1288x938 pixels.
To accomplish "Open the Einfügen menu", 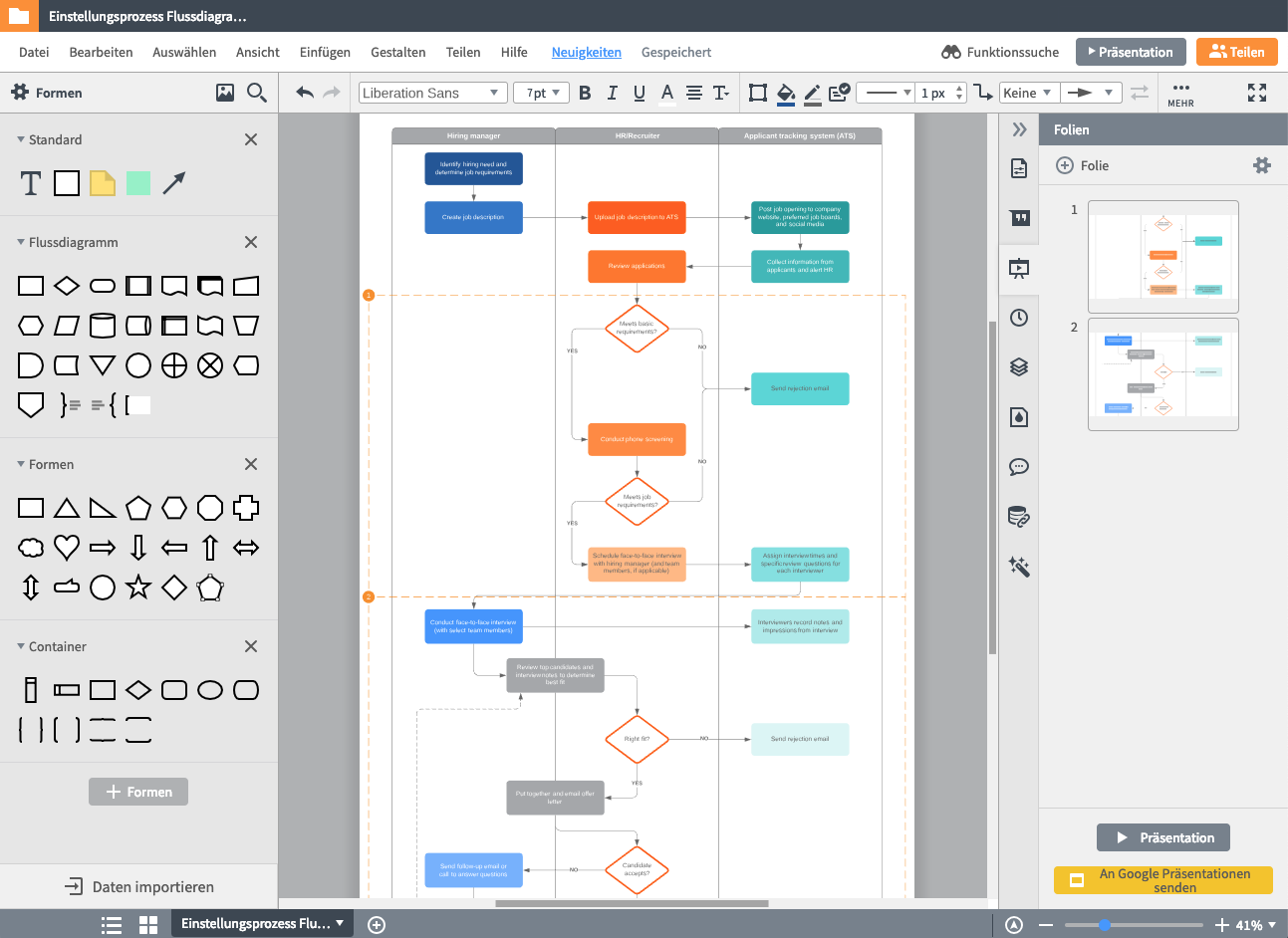I will pyautogui.click(x=325, y=52).
